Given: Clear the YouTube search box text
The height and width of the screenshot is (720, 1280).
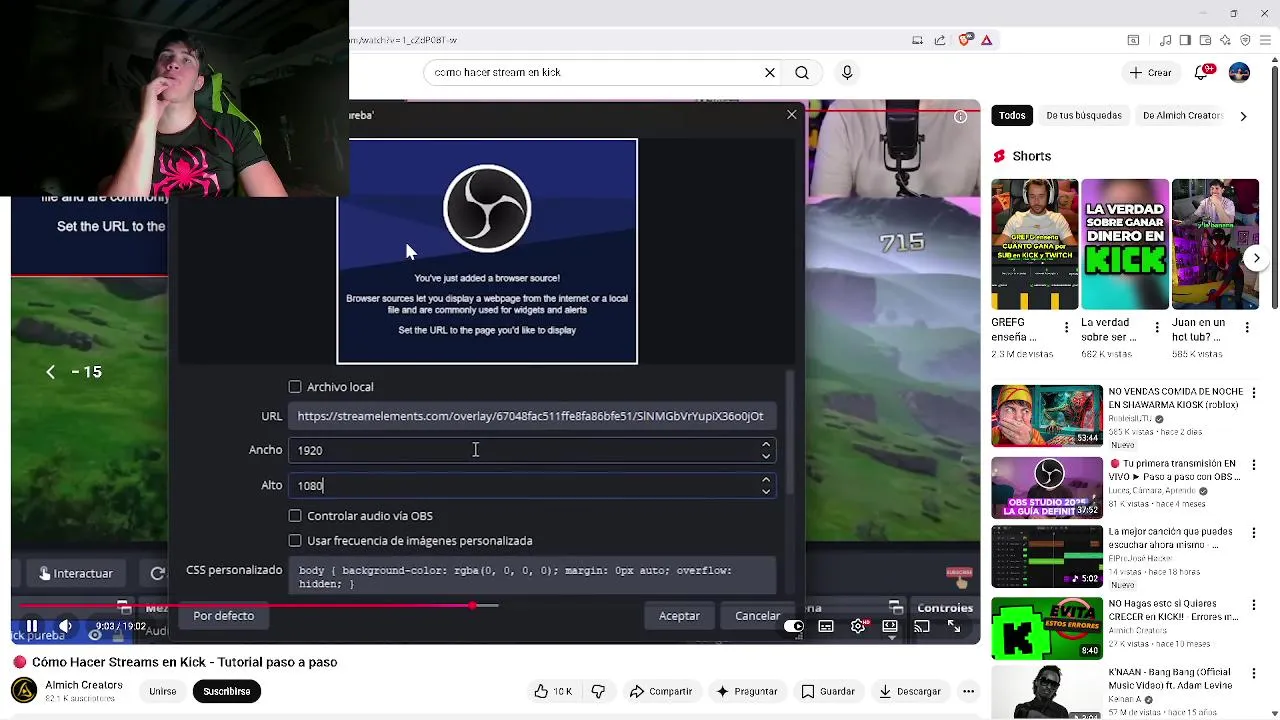Looking at the screenshot, I should 770,72.
